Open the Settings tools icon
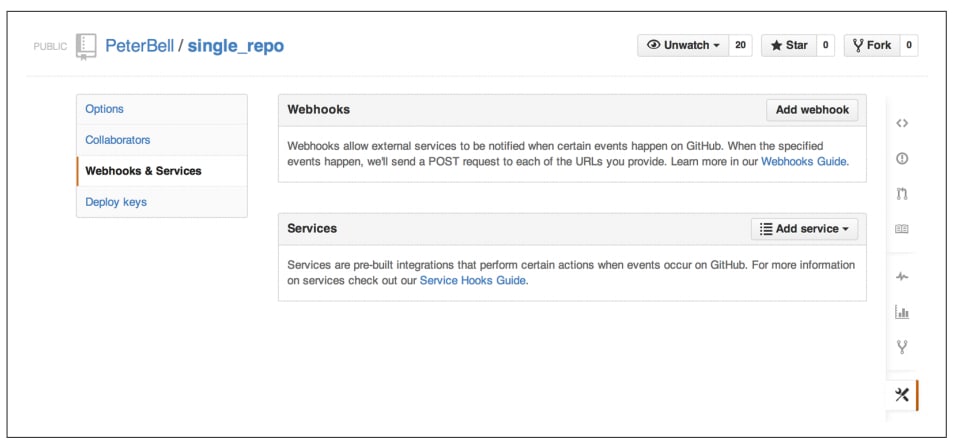 tap(902, 395)
